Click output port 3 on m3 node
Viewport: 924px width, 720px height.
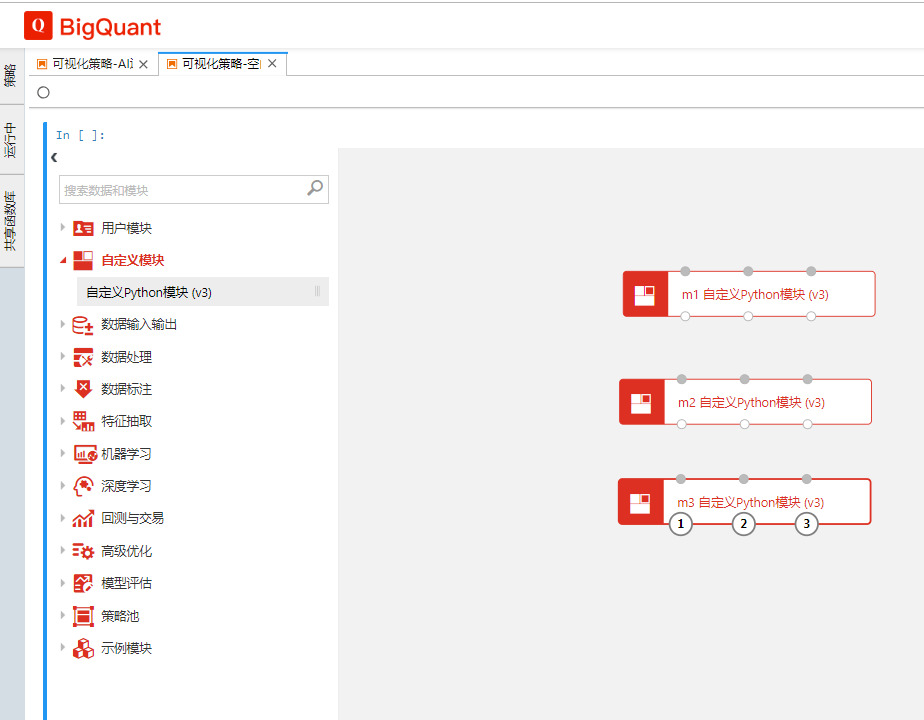tap(807, 524)
